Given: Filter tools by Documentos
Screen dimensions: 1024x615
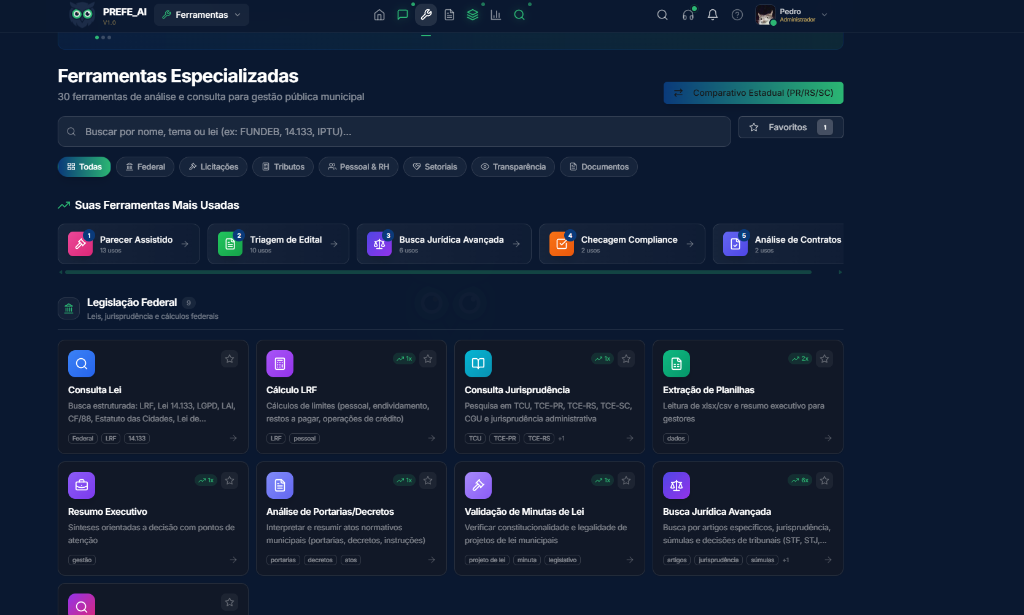Looking at the screenshot, I should click(x=598, y=166).
